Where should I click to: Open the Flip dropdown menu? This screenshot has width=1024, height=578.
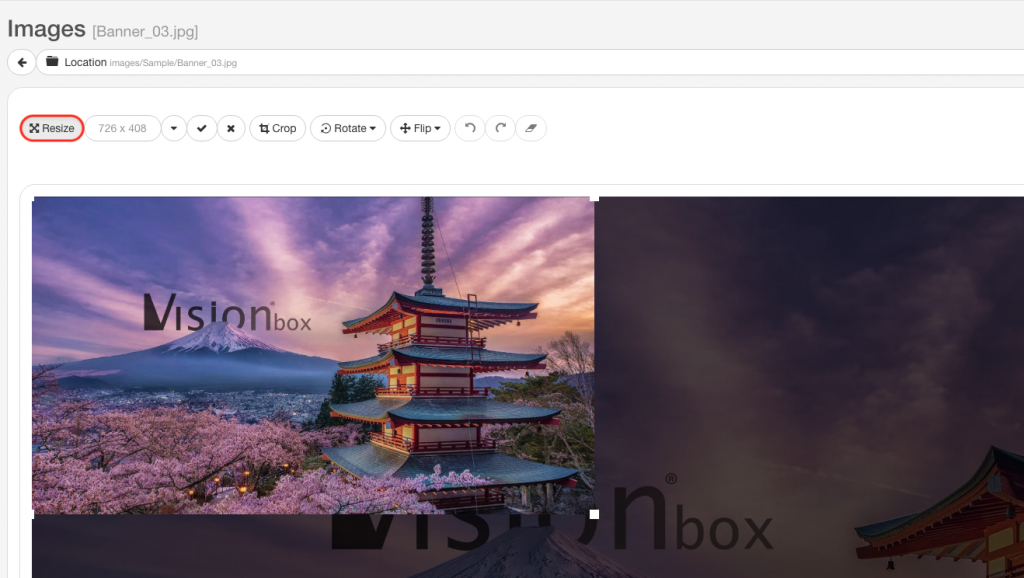pyautogui.click(x=420, y=128)
